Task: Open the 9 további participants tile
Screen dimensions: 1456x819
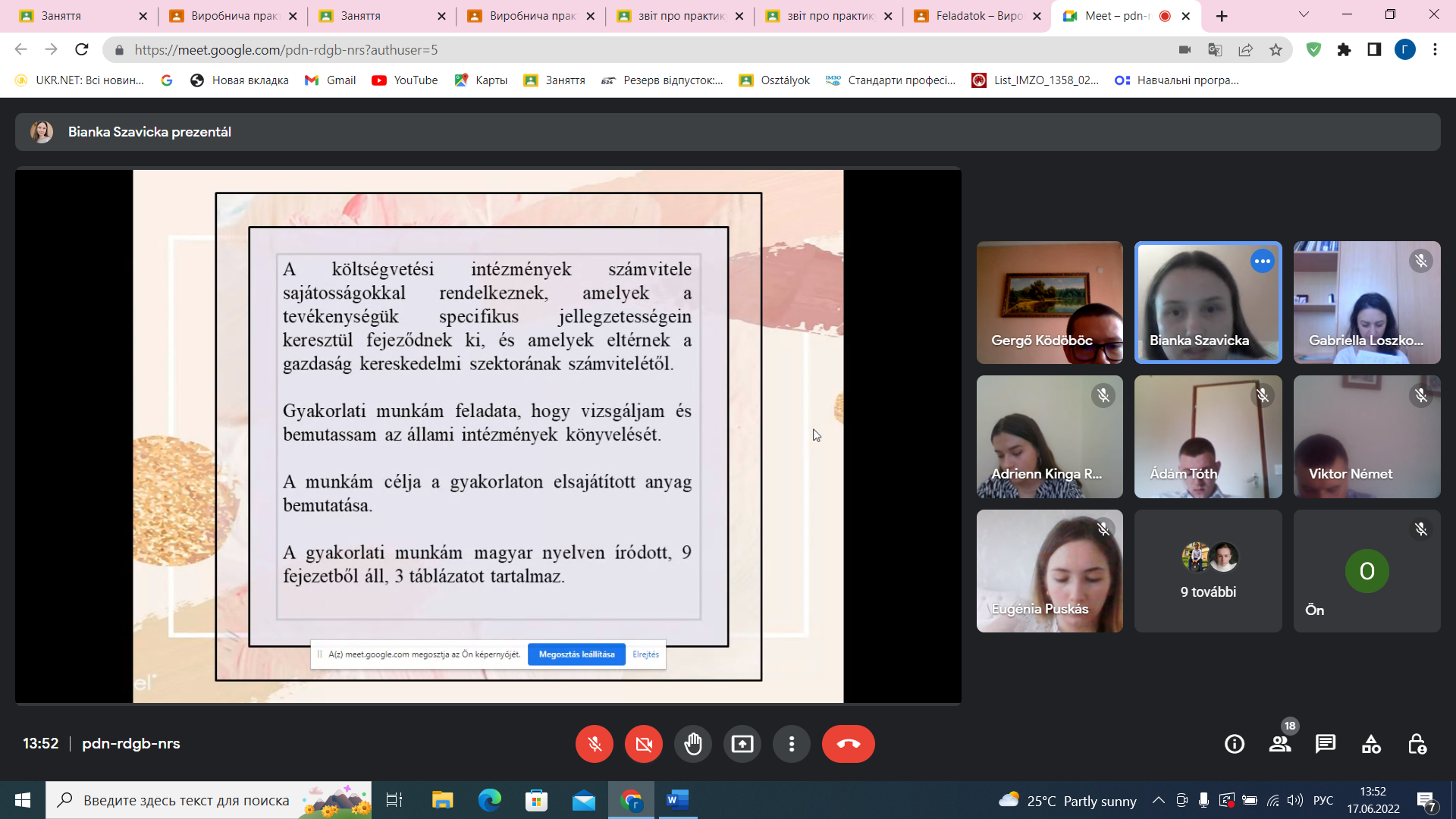Action: (1208, 571)
